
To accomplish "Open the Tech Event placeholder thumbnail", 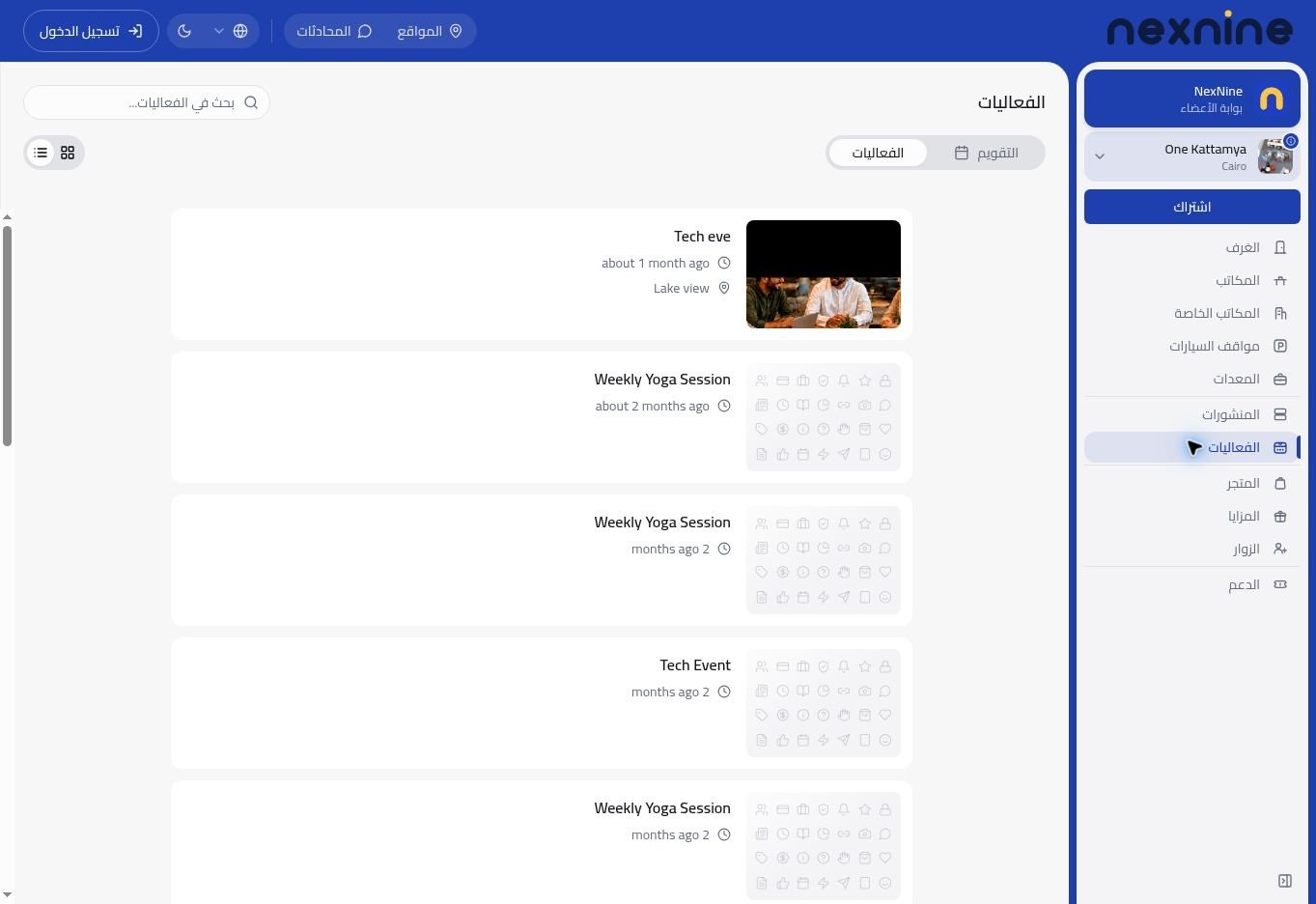I will pyautogui.click(x=824, y=703).
